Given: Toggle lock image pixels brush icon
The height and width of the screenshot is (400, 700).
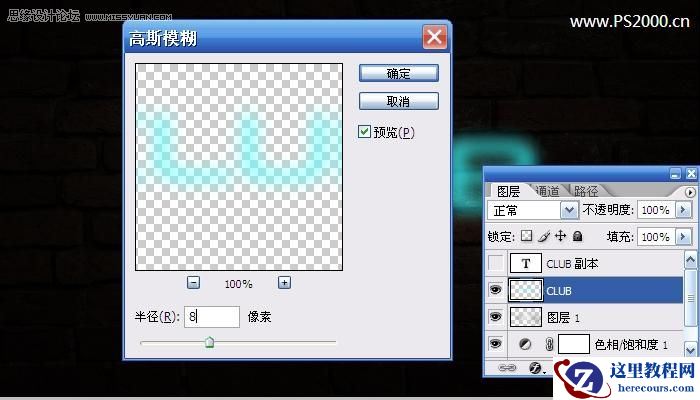Looking at the screenshot, I should pos(544,236).
